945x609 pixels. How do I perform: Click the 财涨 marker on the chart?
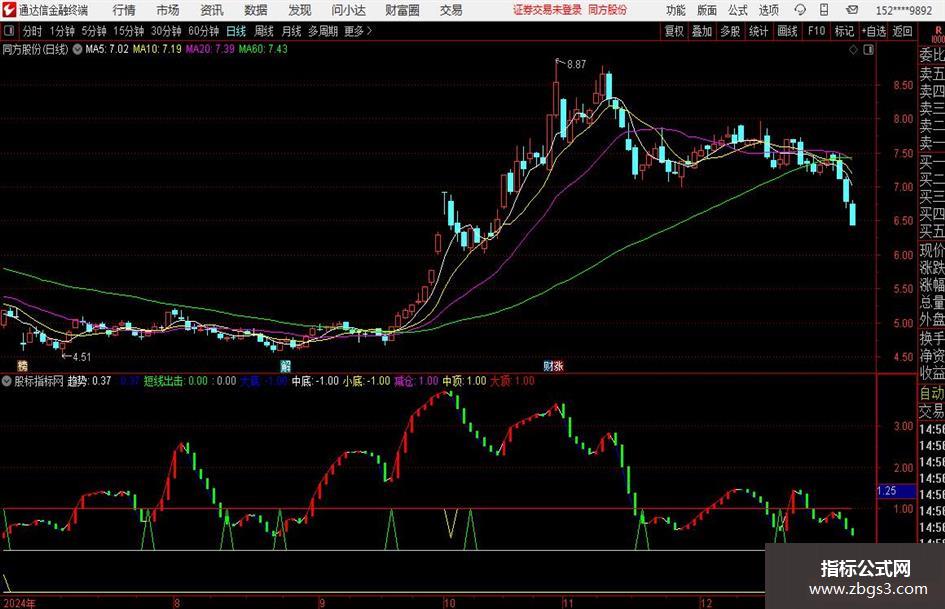[x=553, y=365]
